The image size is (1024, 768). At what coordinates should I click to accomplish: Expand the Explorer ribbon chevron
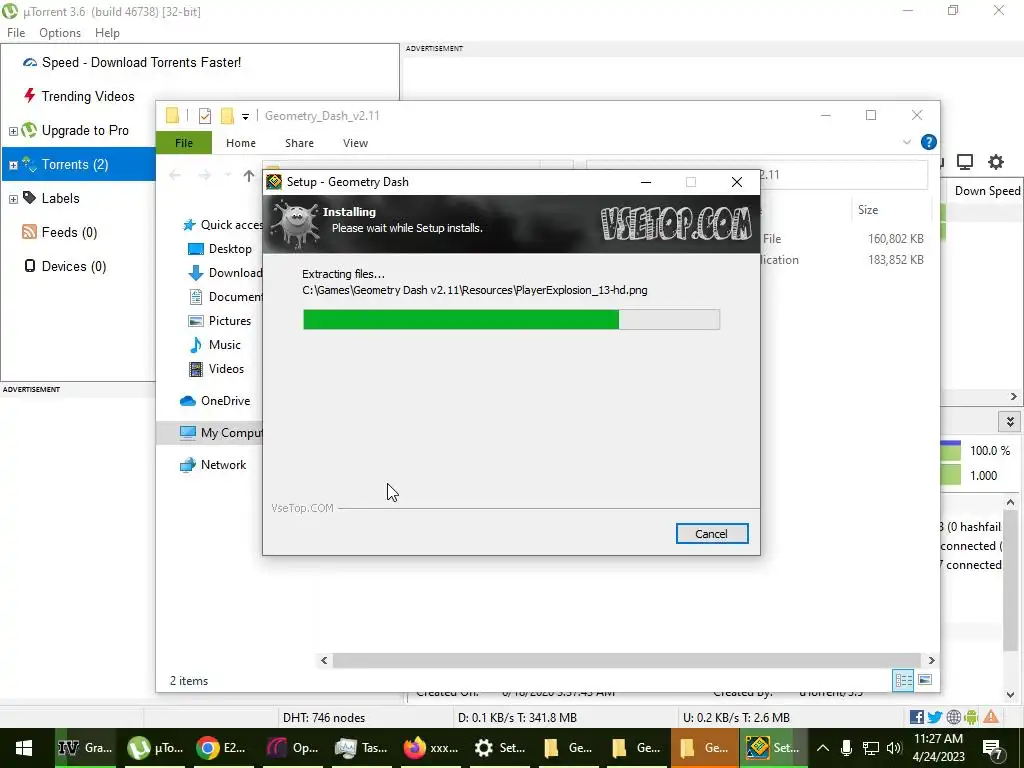pyautogui.click(x=906, y=142)
